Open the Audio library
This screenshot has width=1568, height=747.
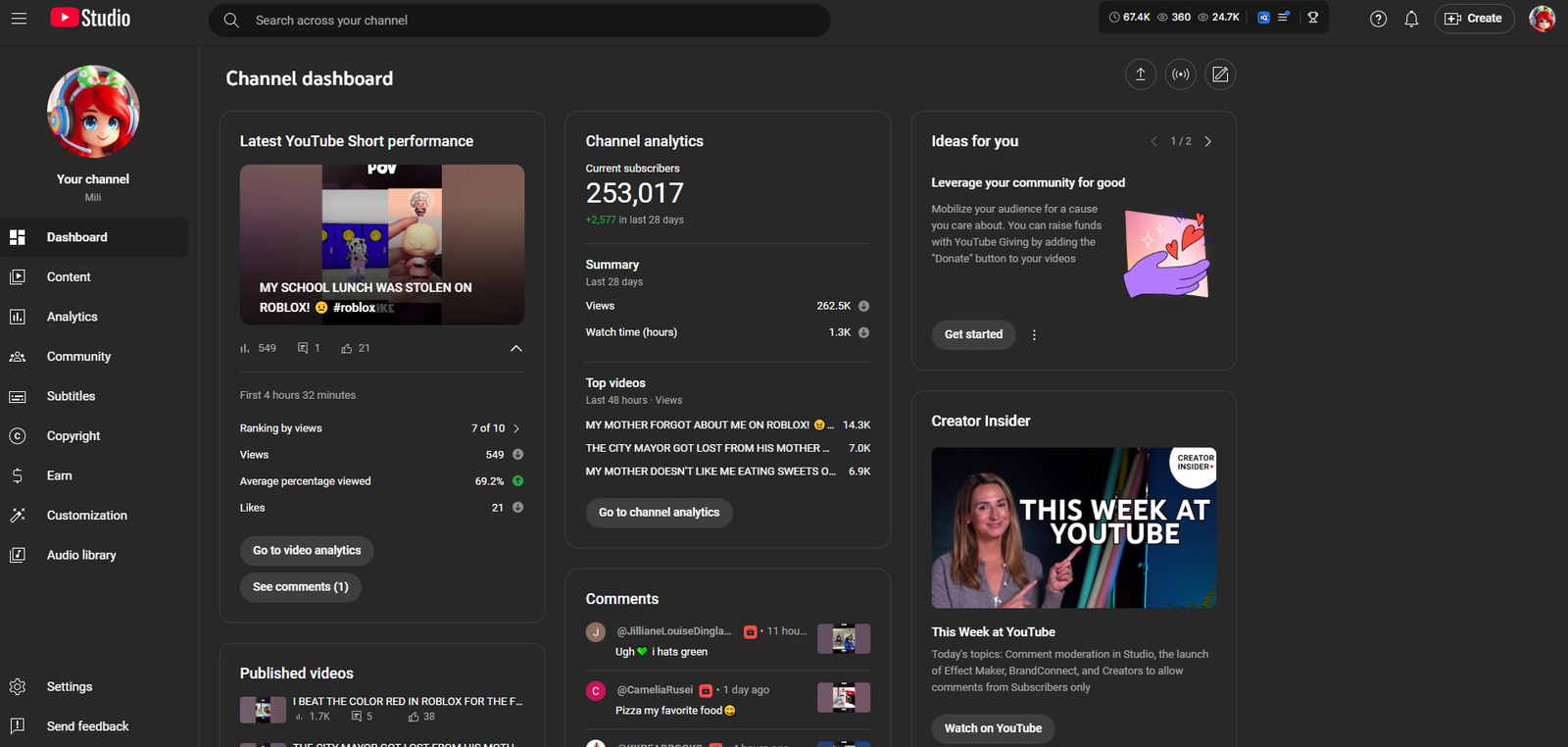pyautogui.click(x=94, y=555)
